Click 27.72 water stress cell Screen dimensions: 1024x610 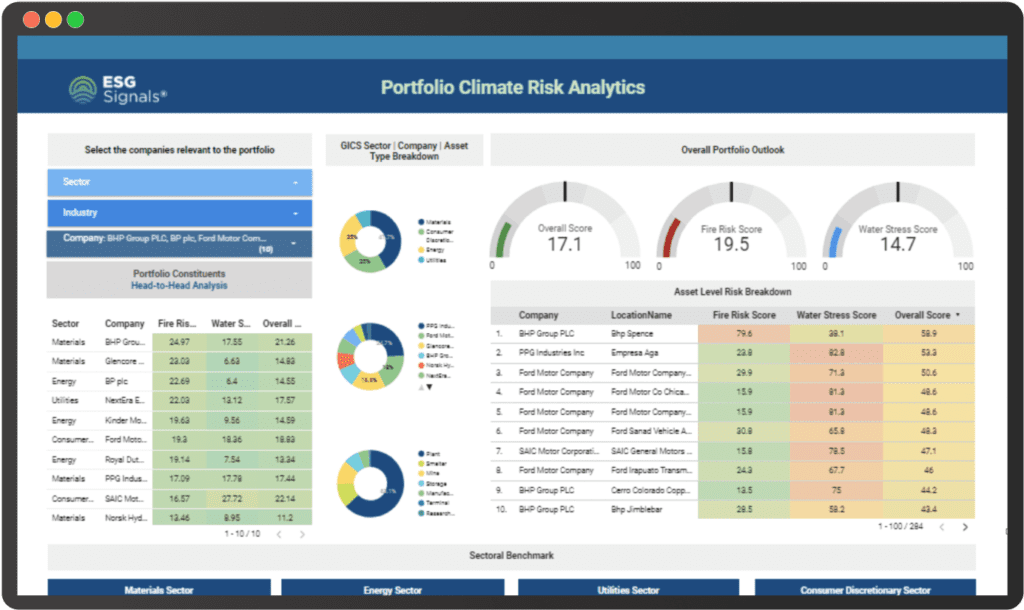(x=232, y=498)
